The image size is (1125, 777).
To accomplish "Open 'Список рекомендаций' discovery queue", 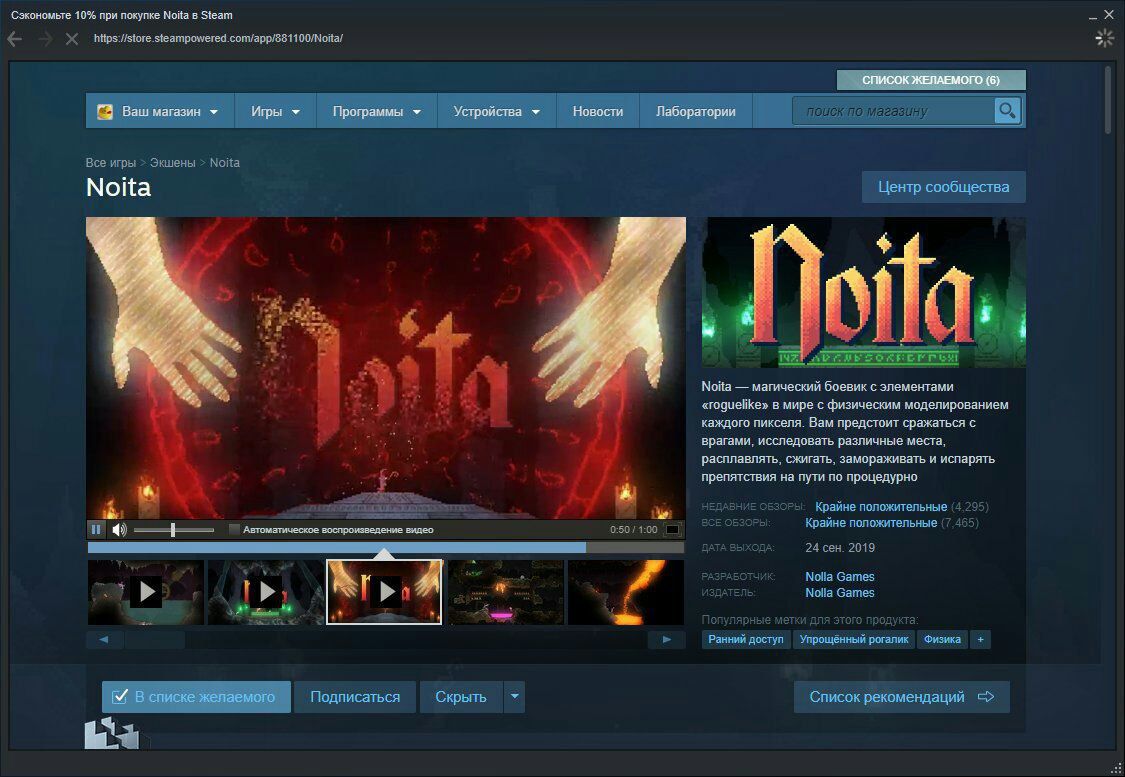I will coord(901,697).
